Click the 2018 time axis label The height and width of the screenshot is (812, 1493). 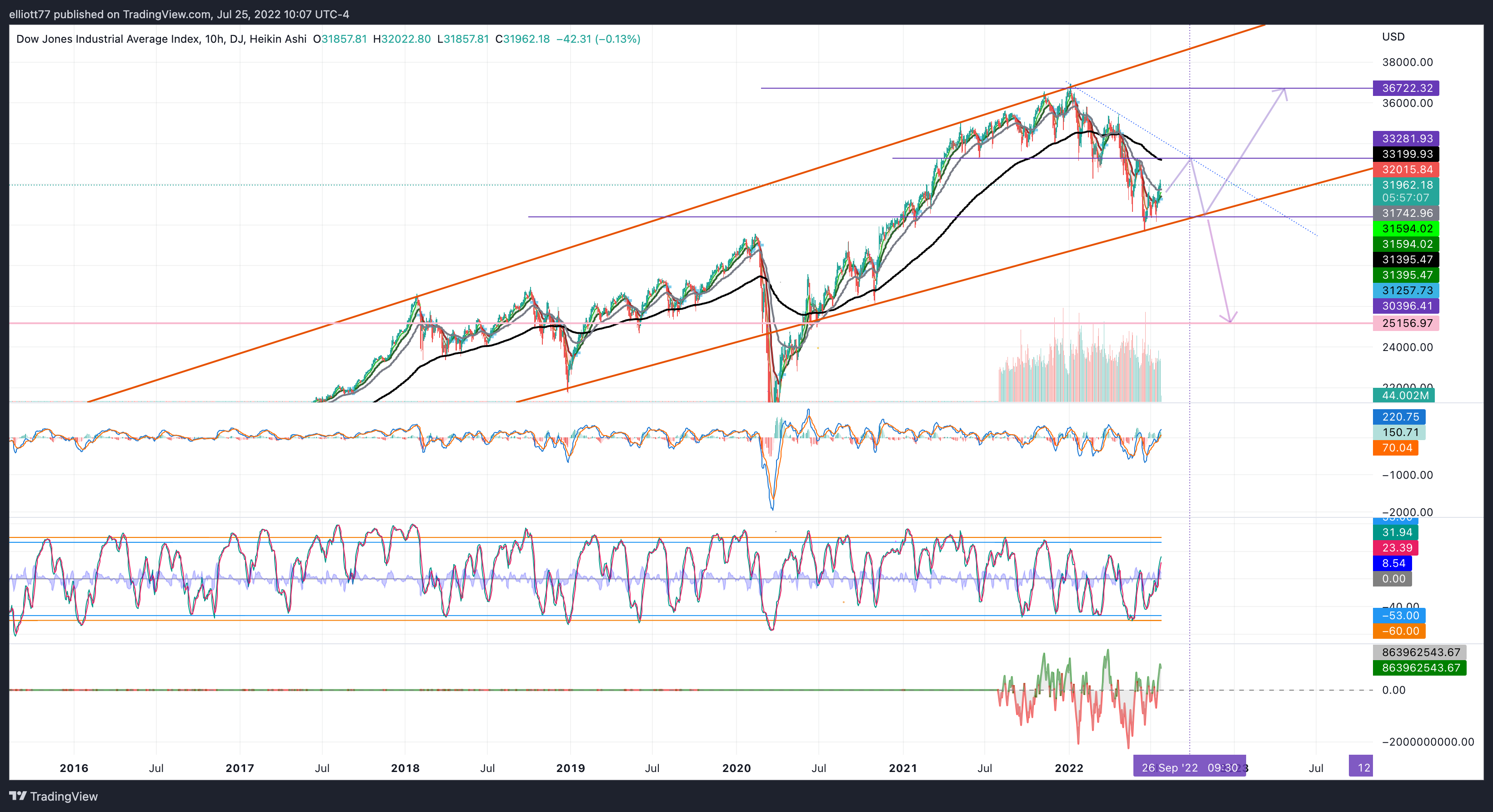tap(405, 768)
